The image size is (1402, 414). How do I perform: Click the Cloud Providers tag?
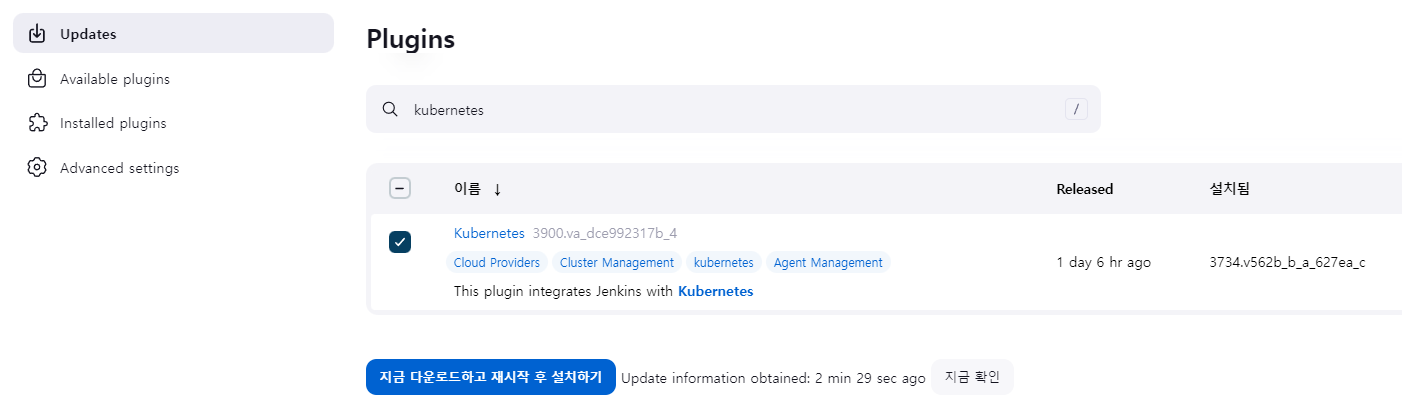[x=497, y=262]
